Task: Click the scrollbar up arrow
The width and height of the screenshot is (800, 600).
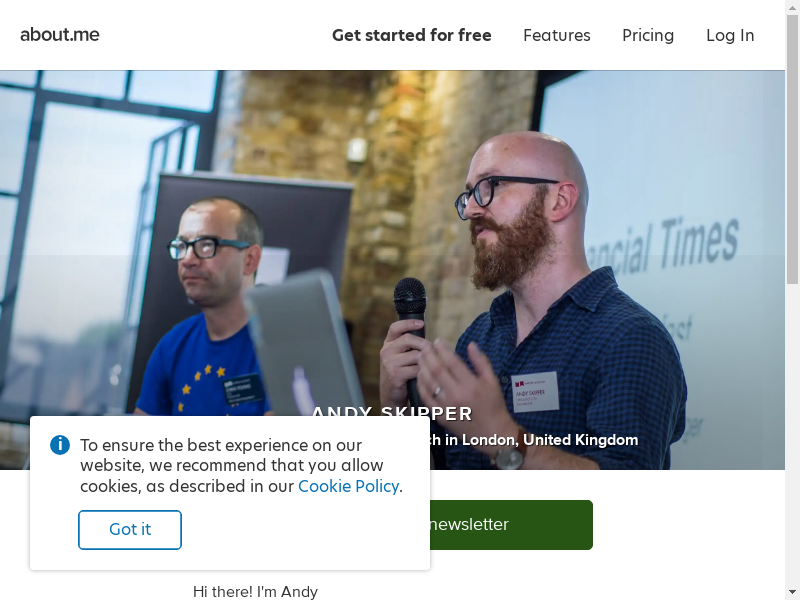Action: tap(792, 7)
